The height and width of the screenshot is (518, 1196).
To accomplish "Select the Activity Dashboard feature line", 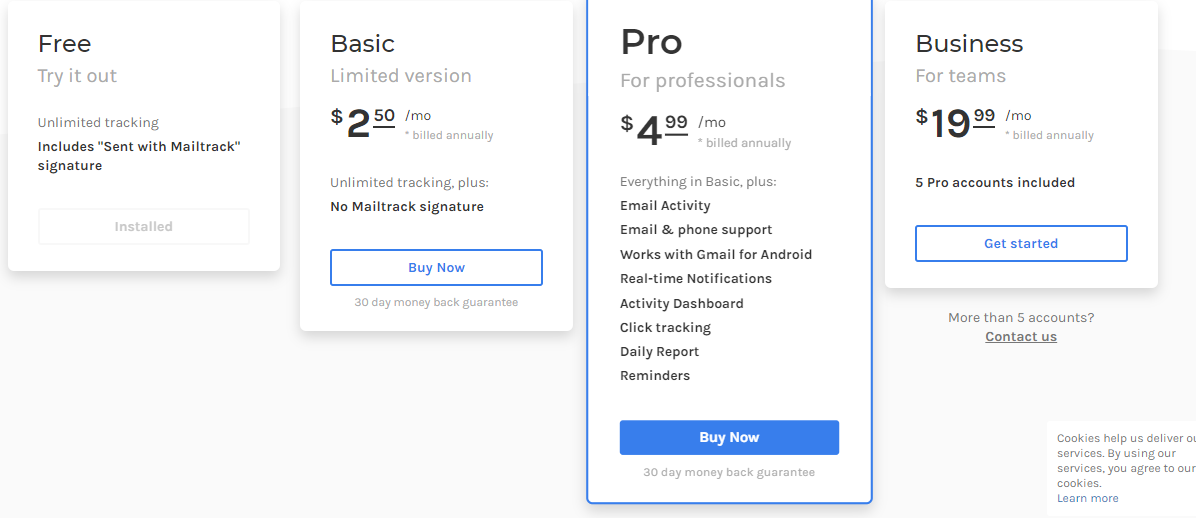I will (x=681, y=304).
